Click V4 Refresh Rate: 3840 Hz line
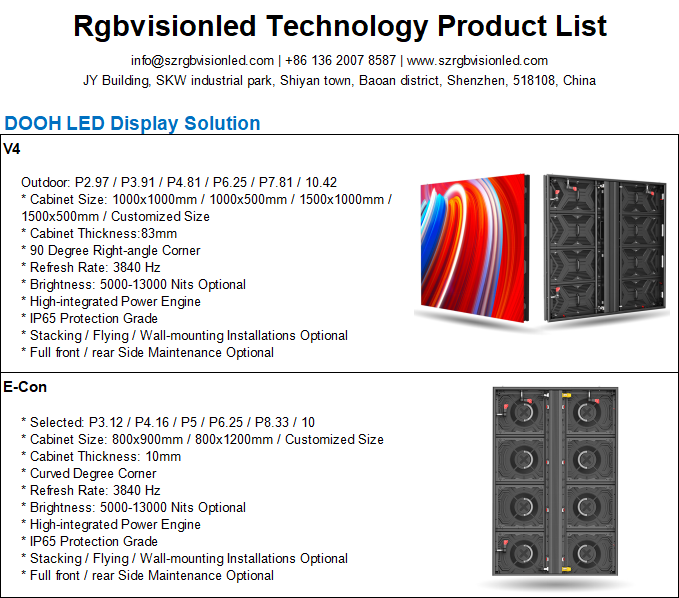Viewport: 679px width, 598px height. pyautogui.click(x=91, y=267)
